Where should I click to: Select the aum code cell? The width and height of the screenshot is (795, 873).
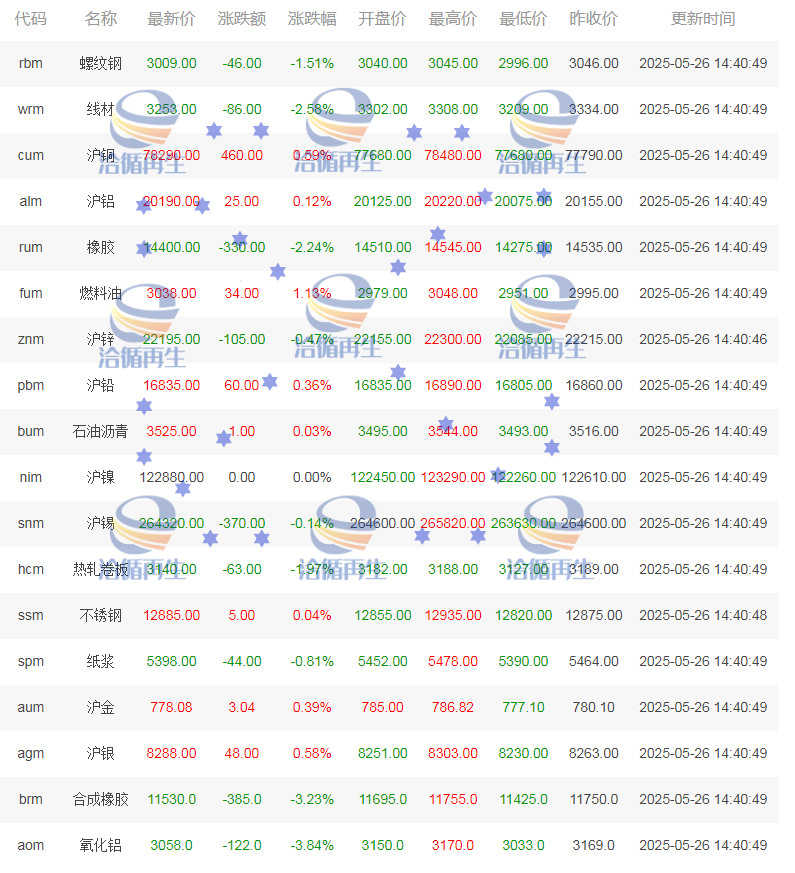(31, 708)
